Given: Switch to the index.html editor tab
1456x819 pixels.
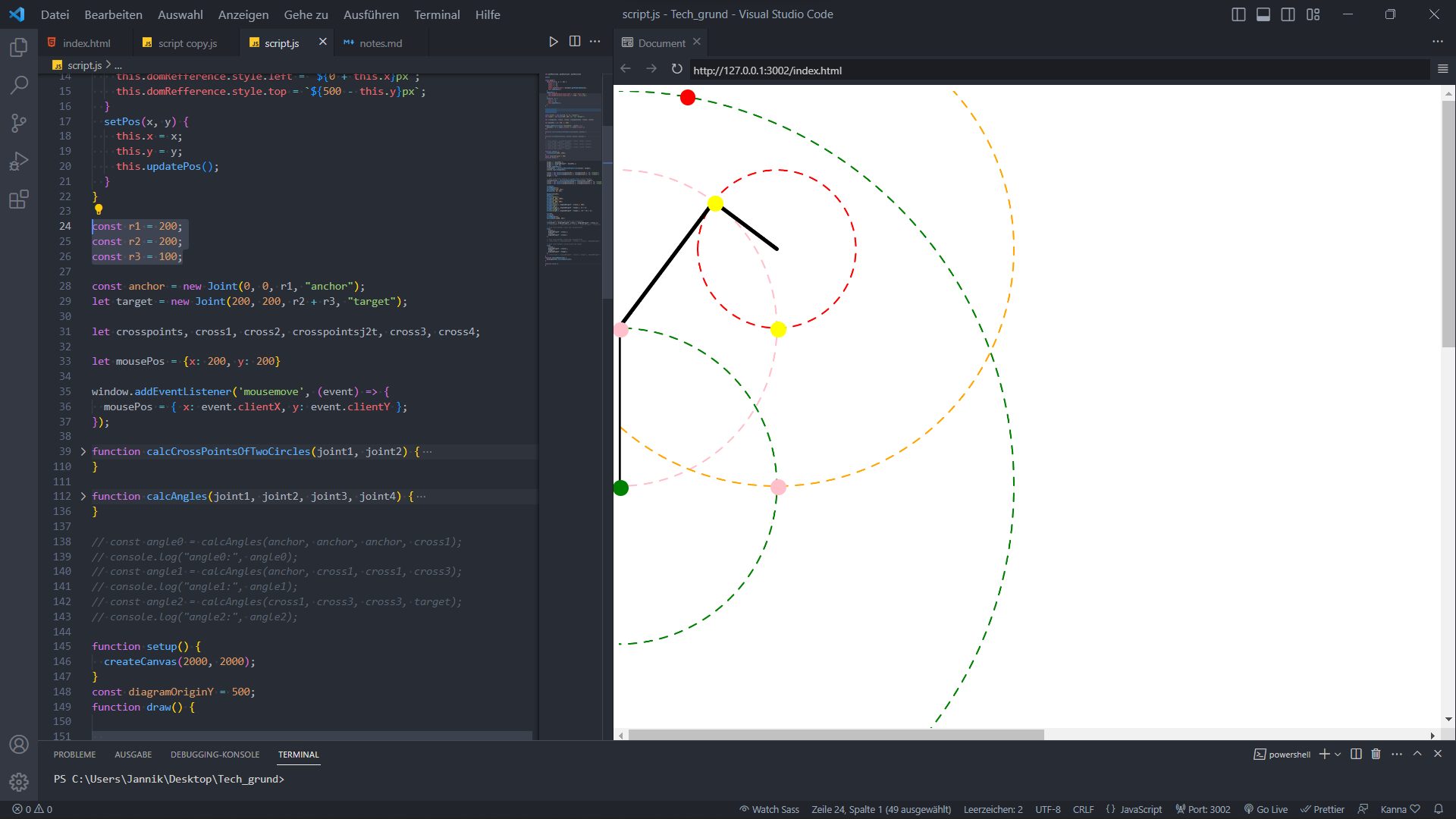Looking at the screenshot, I should point(86,42).
